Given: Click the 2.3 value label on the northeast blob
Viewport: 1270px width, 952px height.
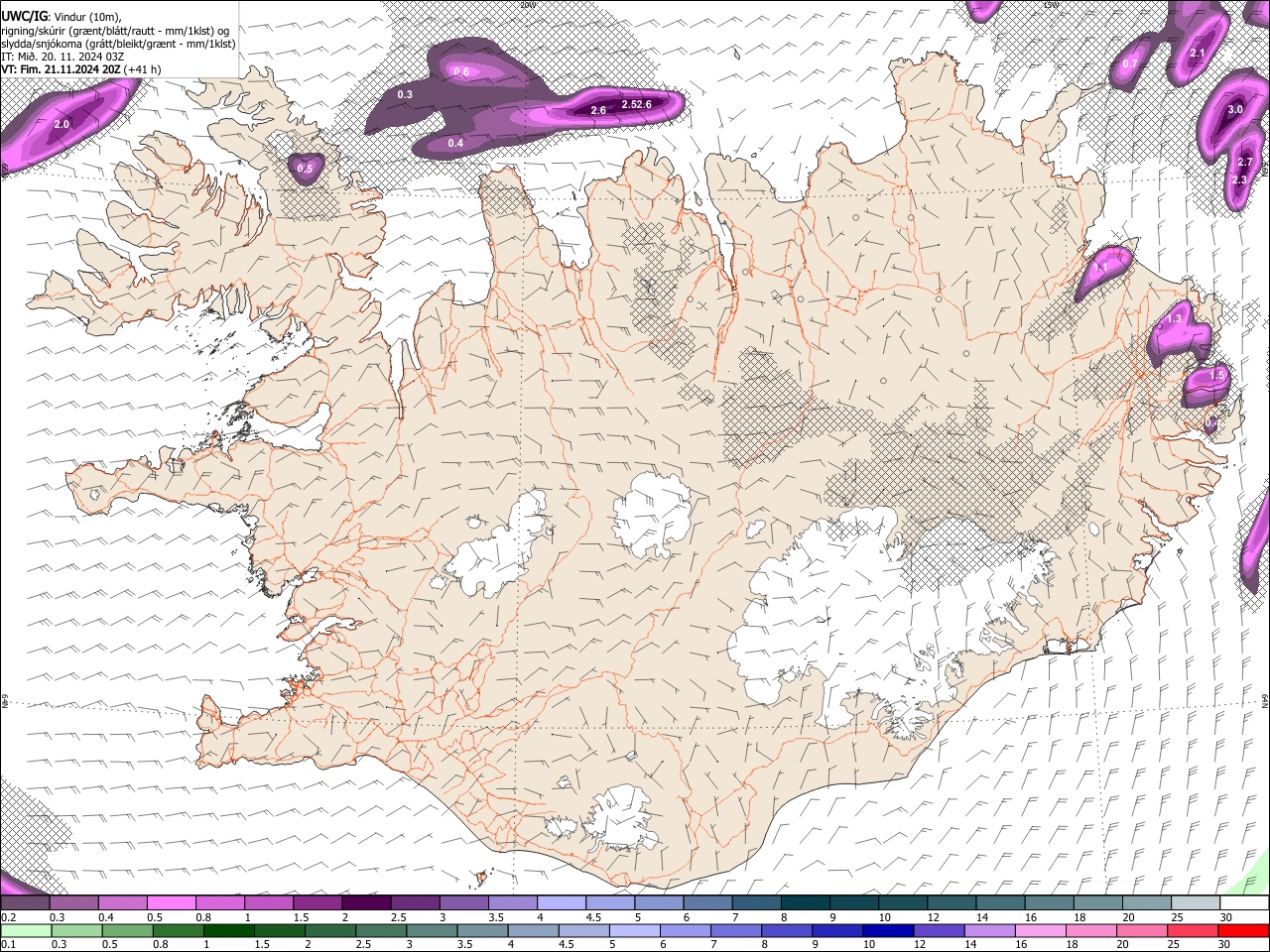Looking at the screenshot, I should click(x=1239, y=179).
